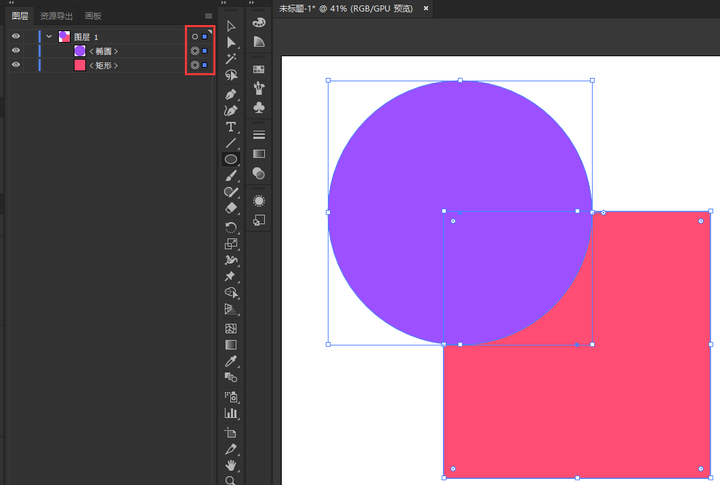Click blue selection square on 椭圆 row

(205, 51)
